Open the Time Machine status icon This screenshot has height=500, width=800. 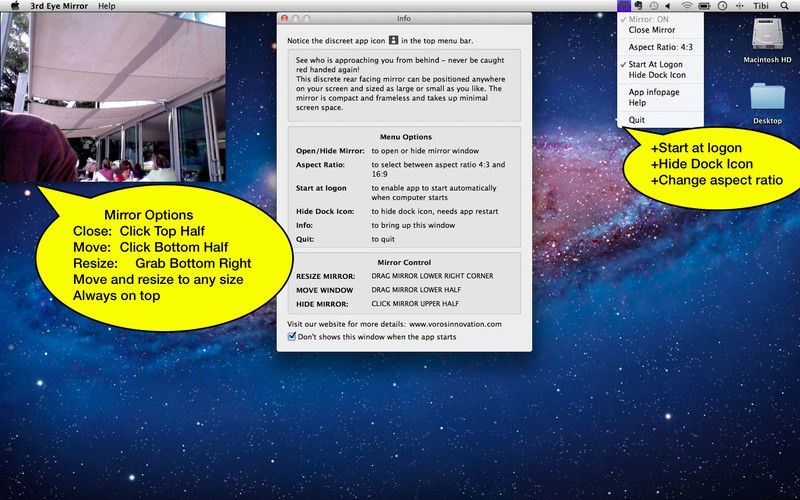[654, 6]
